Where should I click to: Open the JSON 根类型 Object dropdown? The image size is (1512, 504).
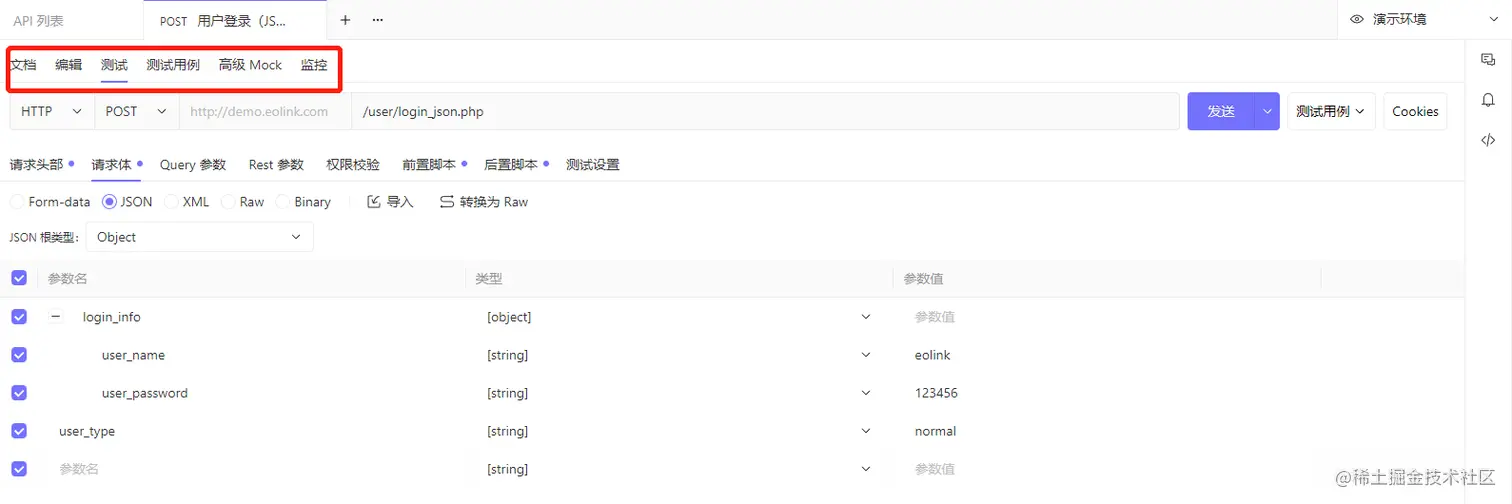200,237
